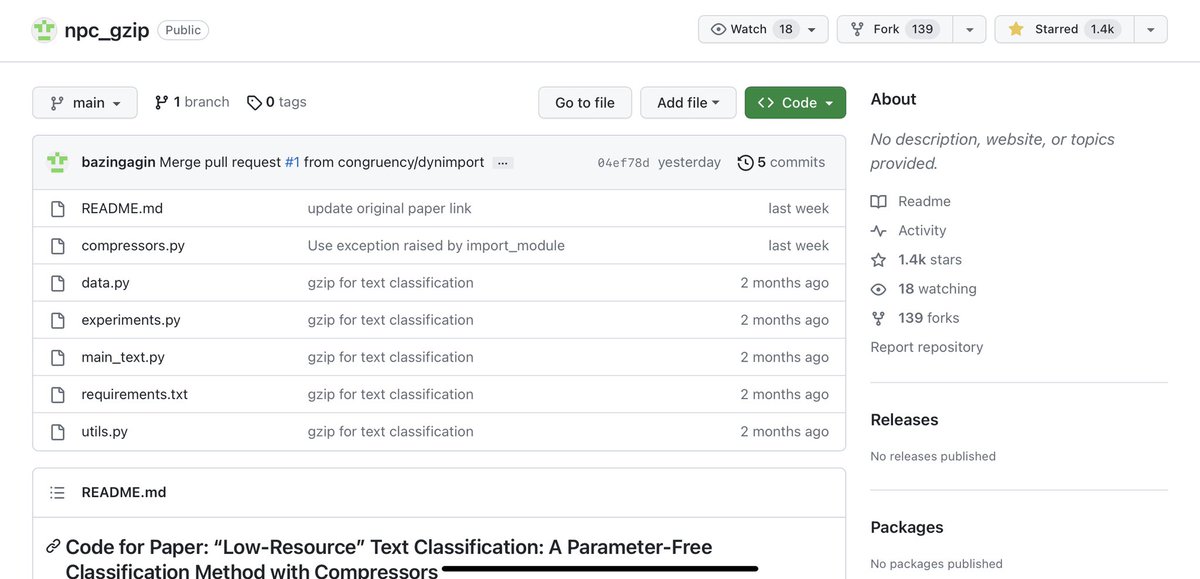Open pull request #1 link
This screenshot has width=1200, height=579.
[x=292, y=162]
